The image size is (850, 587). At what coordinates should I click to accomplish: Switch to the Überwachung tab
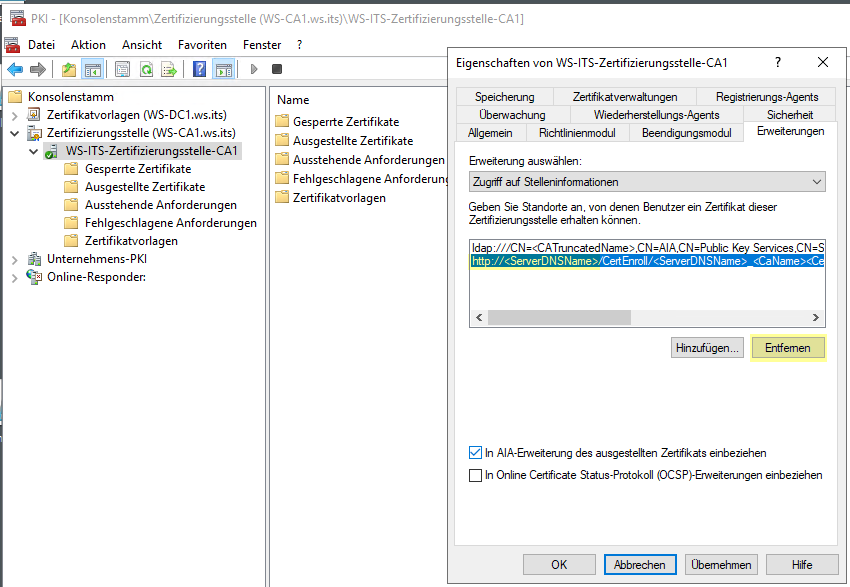point(512,114)
